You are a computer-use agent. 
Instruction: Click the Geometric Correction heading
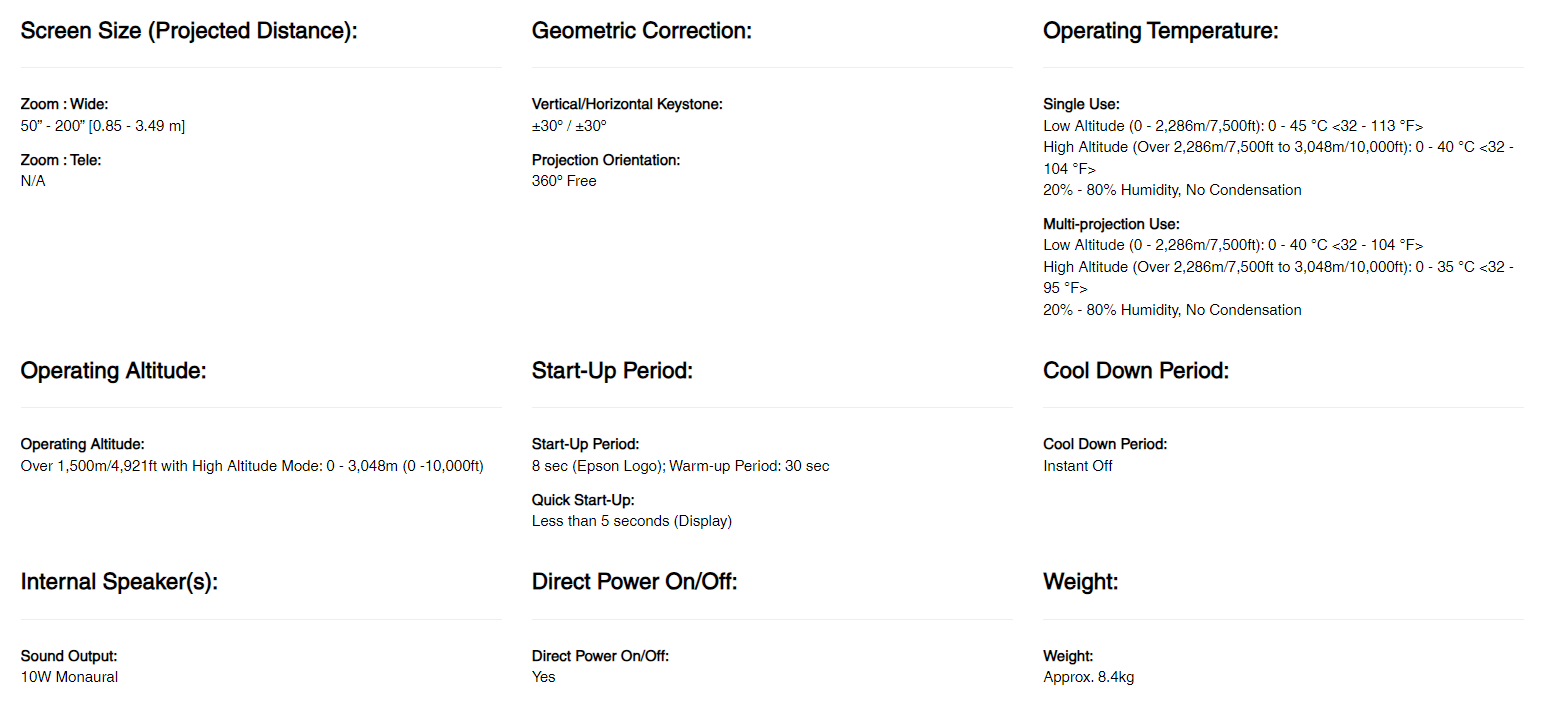(641, 31)
